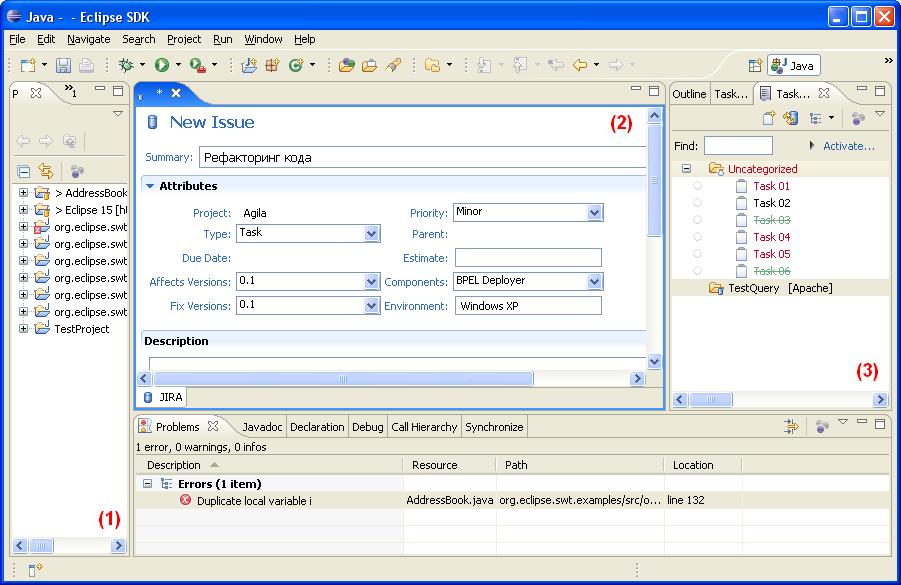This screenshot has height=585, width=901.
Task: Click the New Task icon in Task List
Action: click(768, 118)
